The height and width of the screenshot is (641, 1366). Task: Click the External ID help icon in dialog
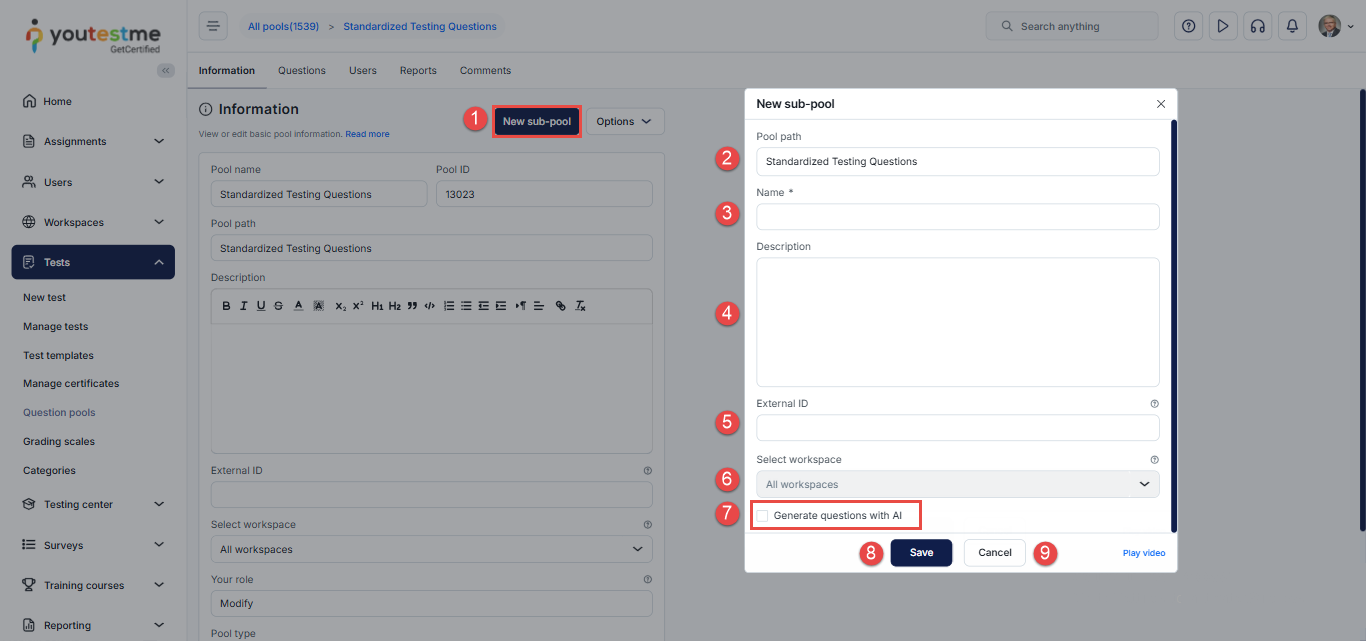click(x=1154, y=404)
